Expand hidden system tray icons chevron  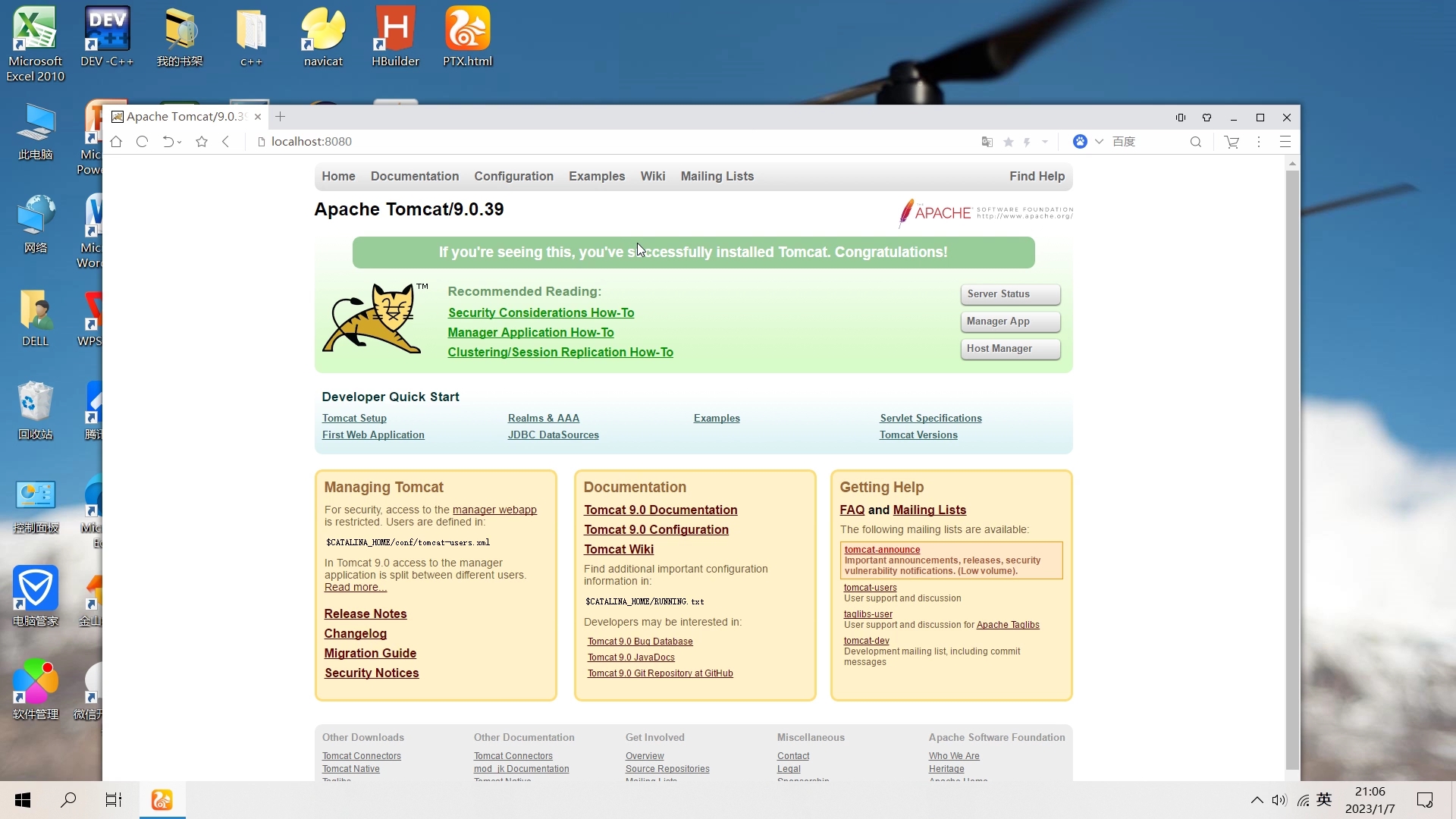[x=1257, y=800]
